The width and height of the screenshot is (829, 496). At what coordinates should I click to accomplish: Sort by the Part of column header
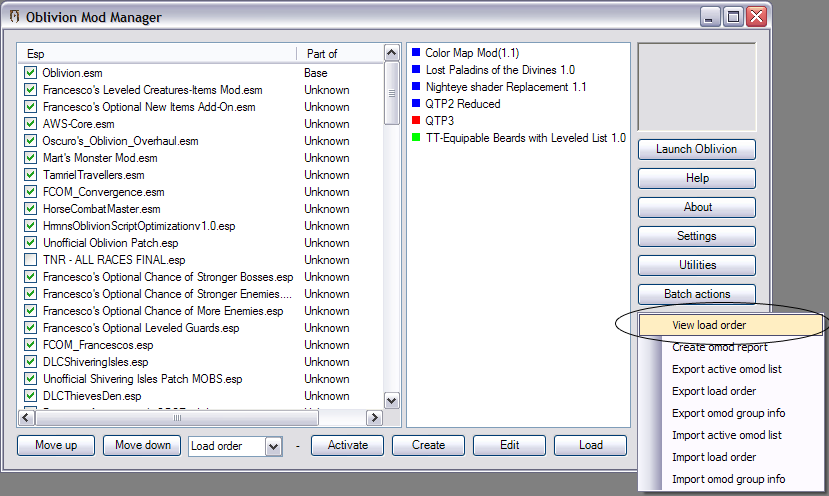click(x=340, y=53)
